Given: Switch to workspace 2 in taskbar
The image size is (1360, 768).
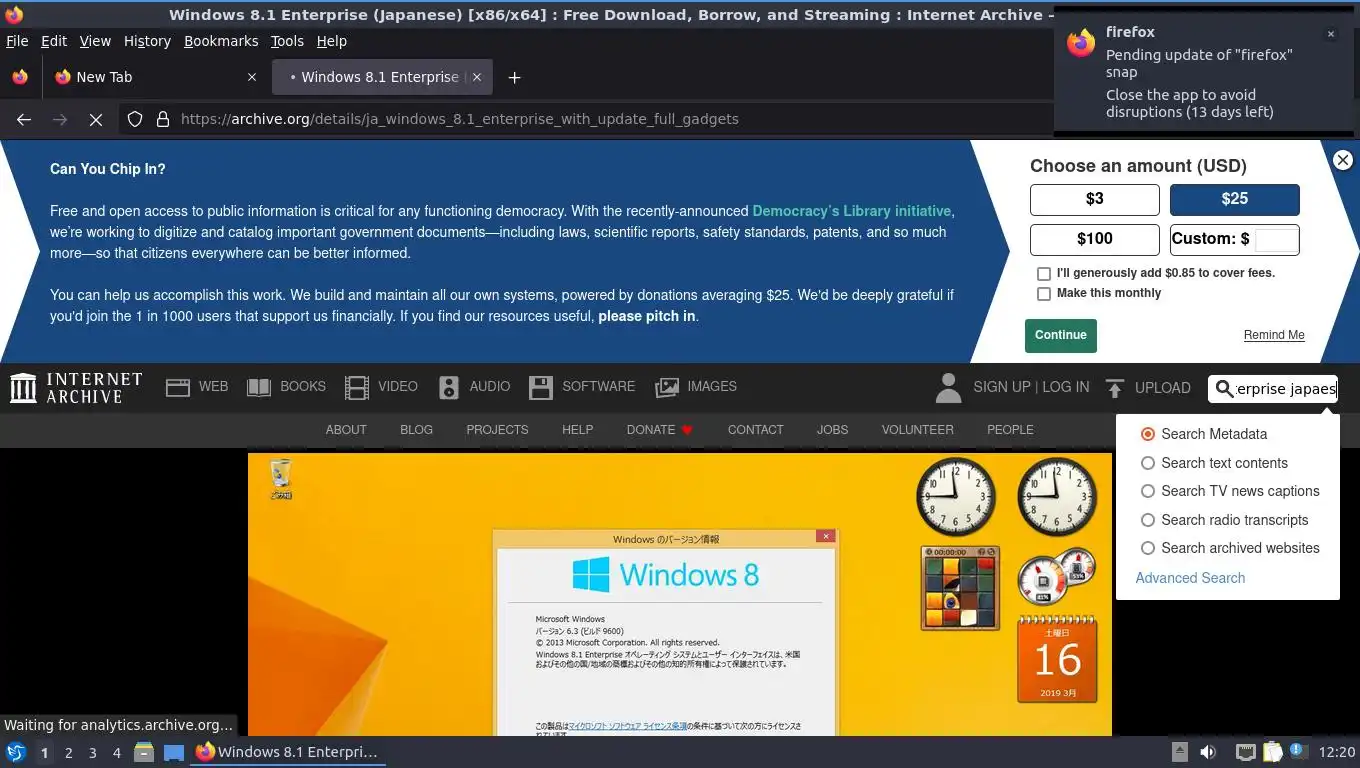Looking at the screenshot, I should coord(68,753).
